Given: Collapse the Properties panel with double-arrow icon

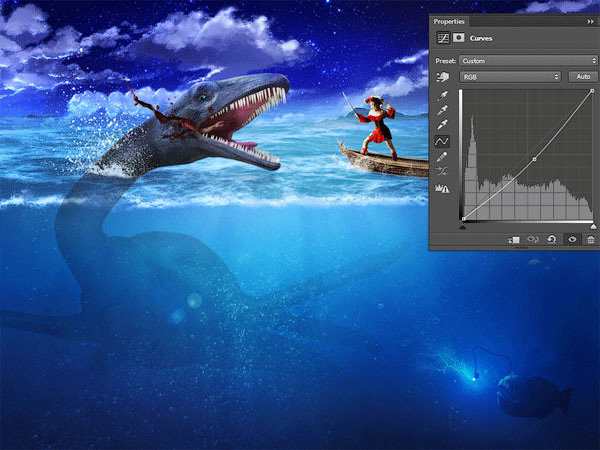Looking at the screenshot, I should tap(590, 22).
